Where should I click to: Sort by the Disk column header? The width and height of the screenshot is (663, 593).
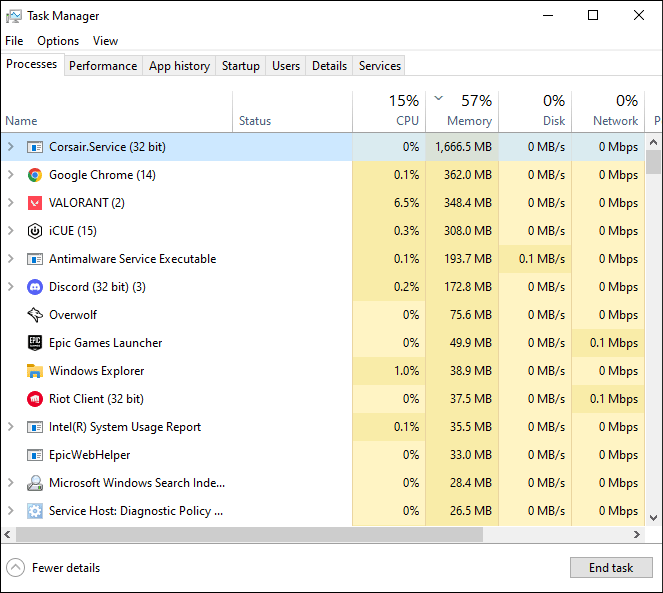(535, 112)
